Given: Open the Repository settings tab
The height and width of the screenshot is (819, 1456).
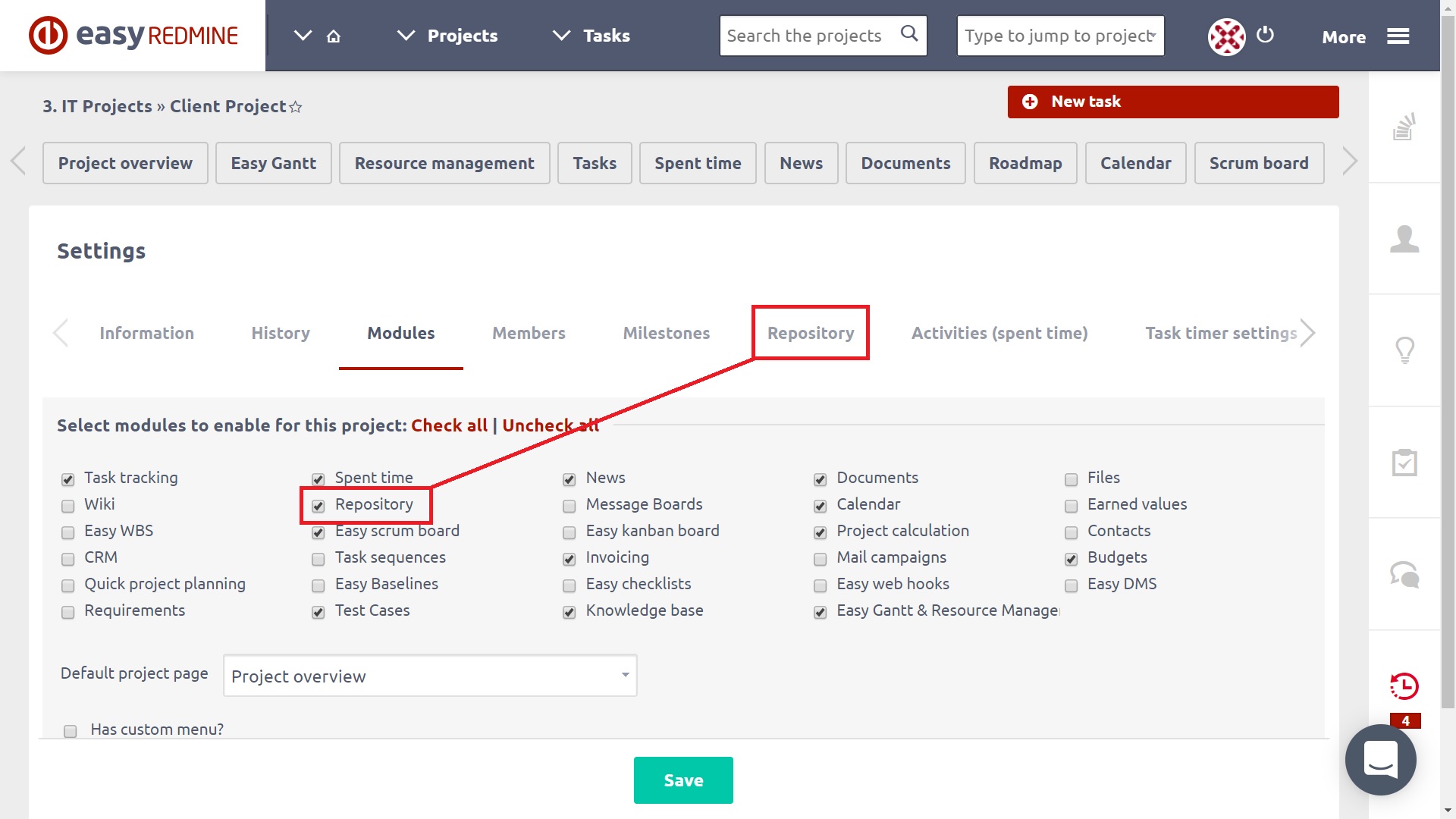Looking at the screenshot, I should [x=810, y=333].
